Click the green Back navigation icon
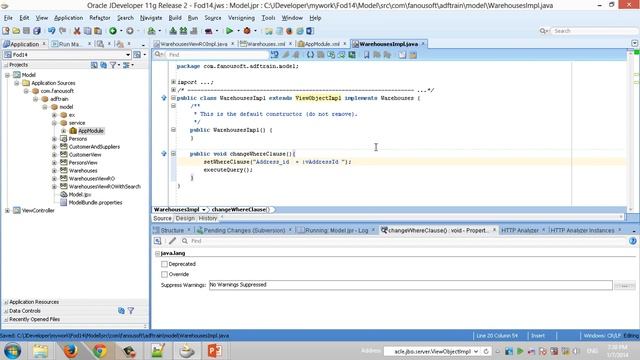The width and height of the screenshot is (640, 360). tap(113, 31)
